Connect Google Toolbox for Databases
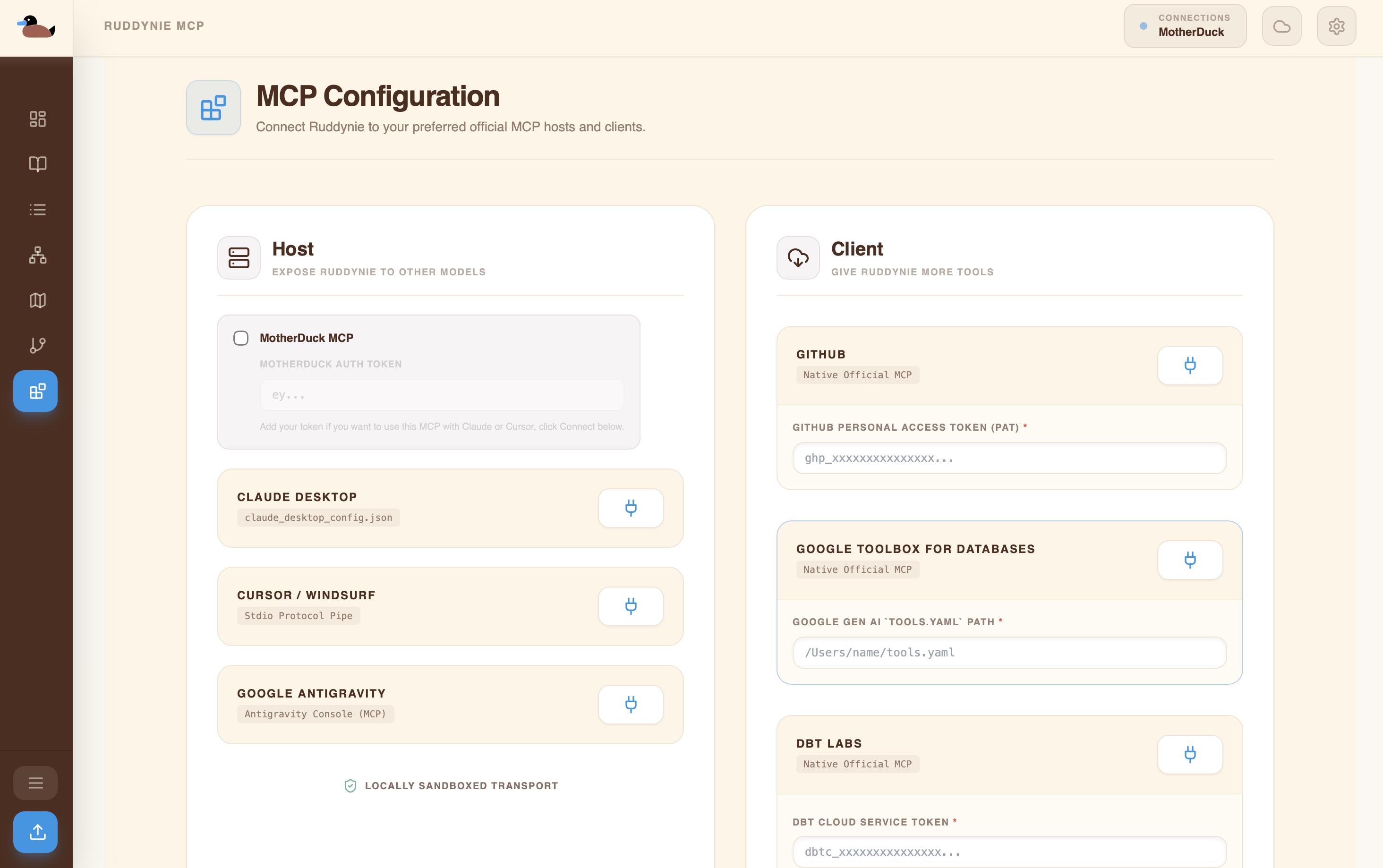Viewport: 1383px width, 868px height. pos(1191,560)
